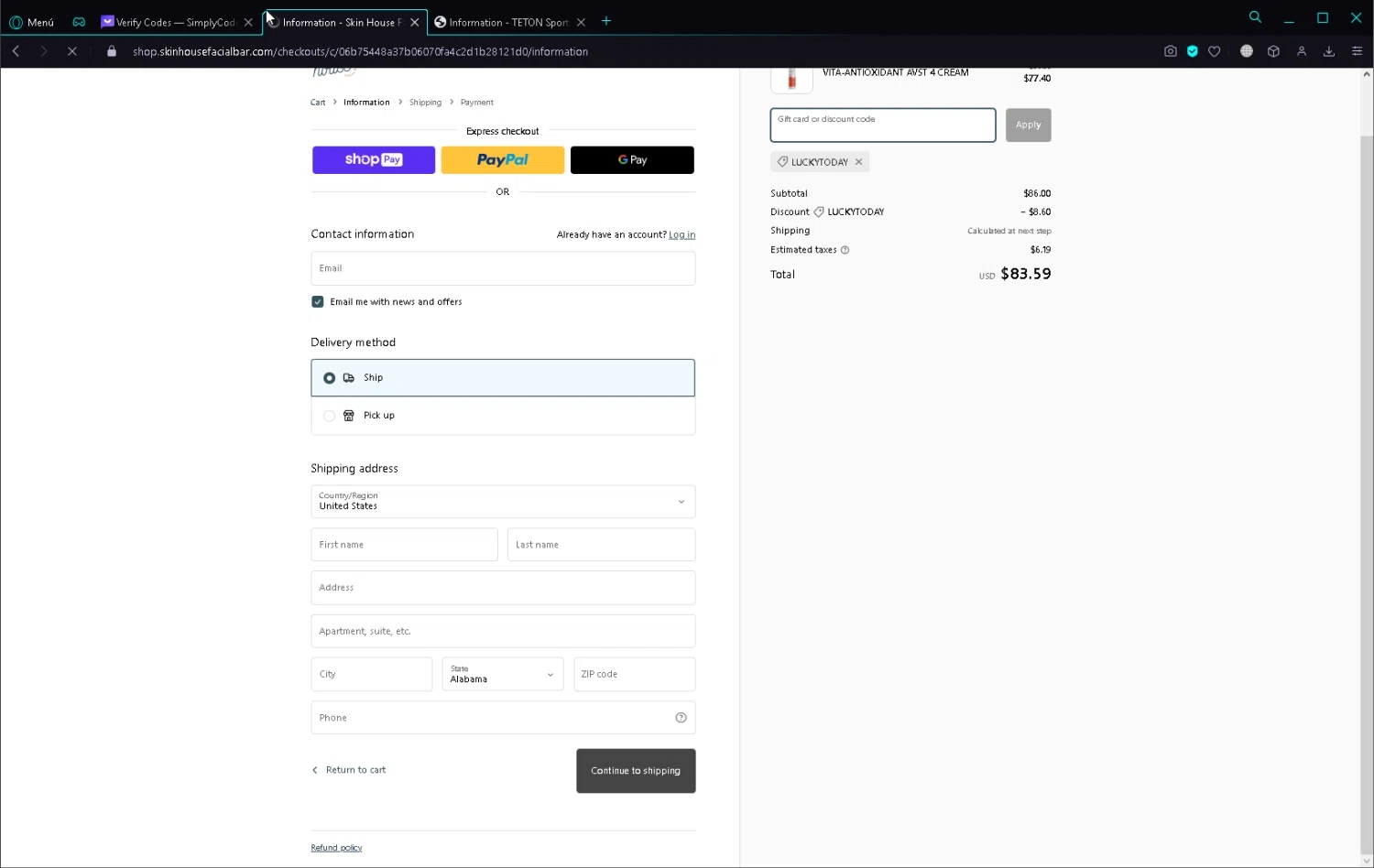Close the Verify Codes tab
The width and height of the screenshot is (1374, 868).
click(248, 22)
